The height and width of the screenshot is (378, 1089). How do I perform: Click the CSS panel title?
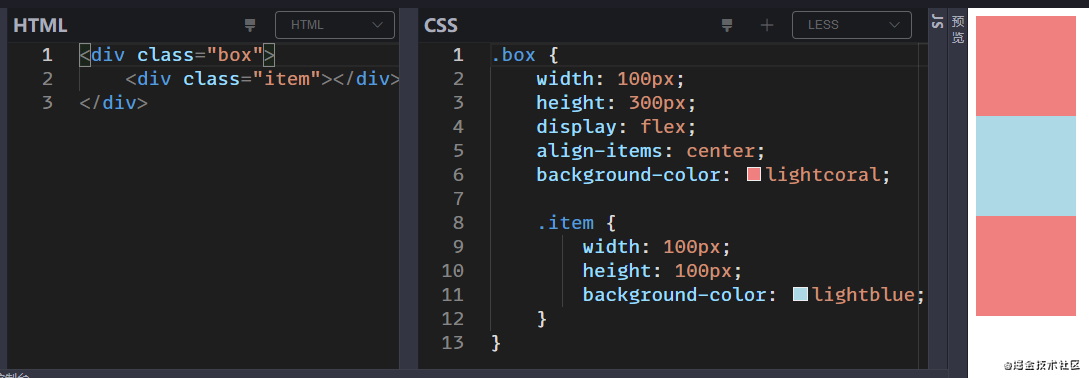[x=441, y=26]
